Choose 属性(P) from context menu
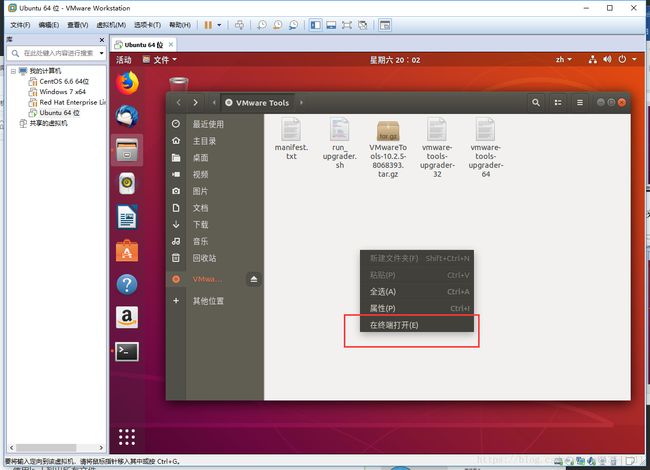 [x=417, y=308]
